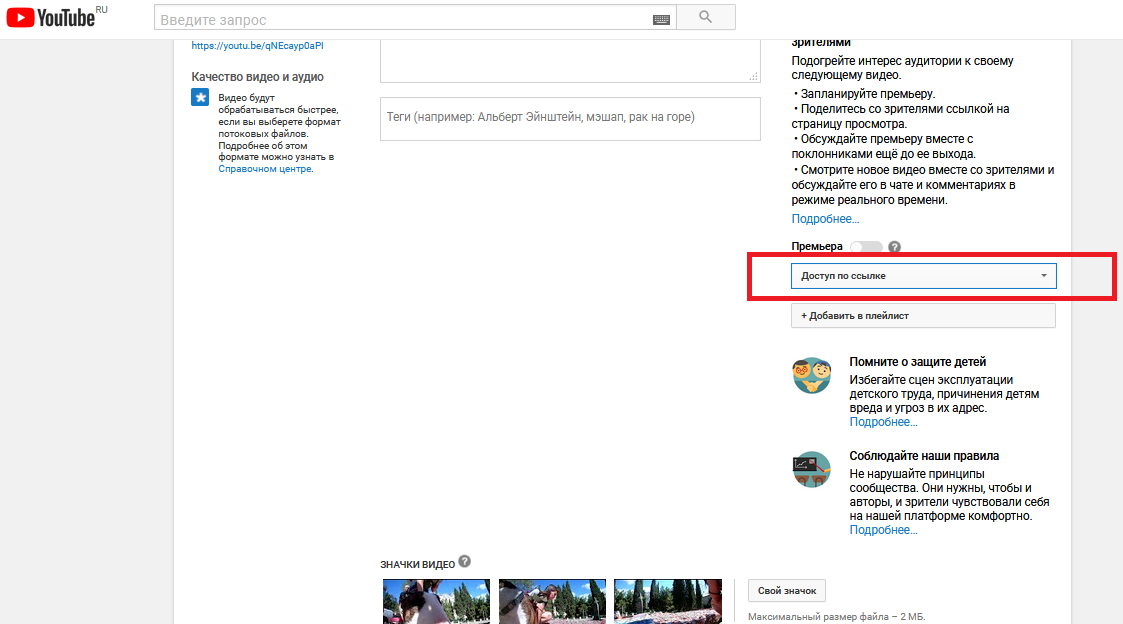The image size is (1123, 624).
Task: Select the second video thumbnail
Action: click(552, 601)
